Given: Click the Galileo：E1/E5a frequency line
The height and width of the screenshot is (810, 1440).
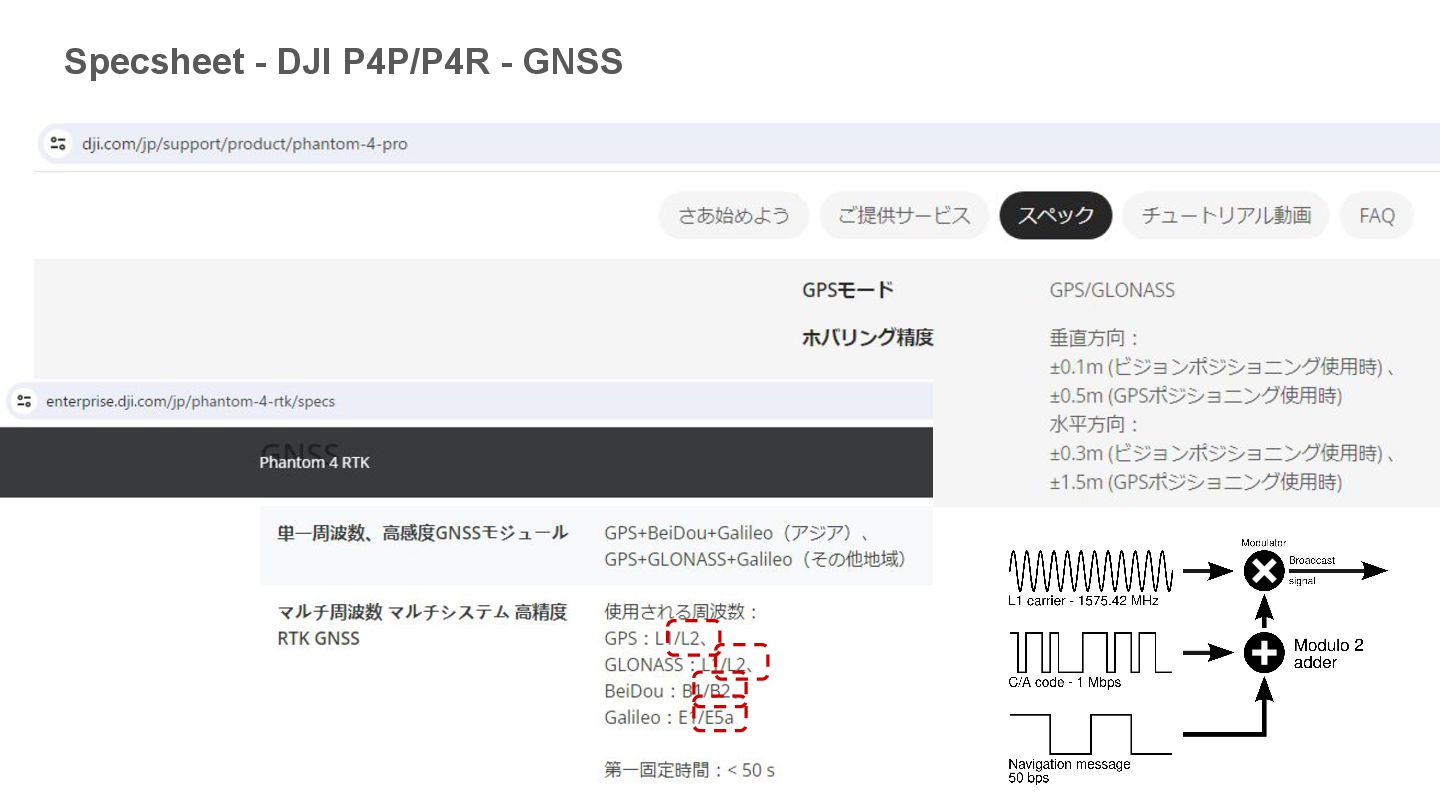Looking at the screenshot, I should (669, 717).
